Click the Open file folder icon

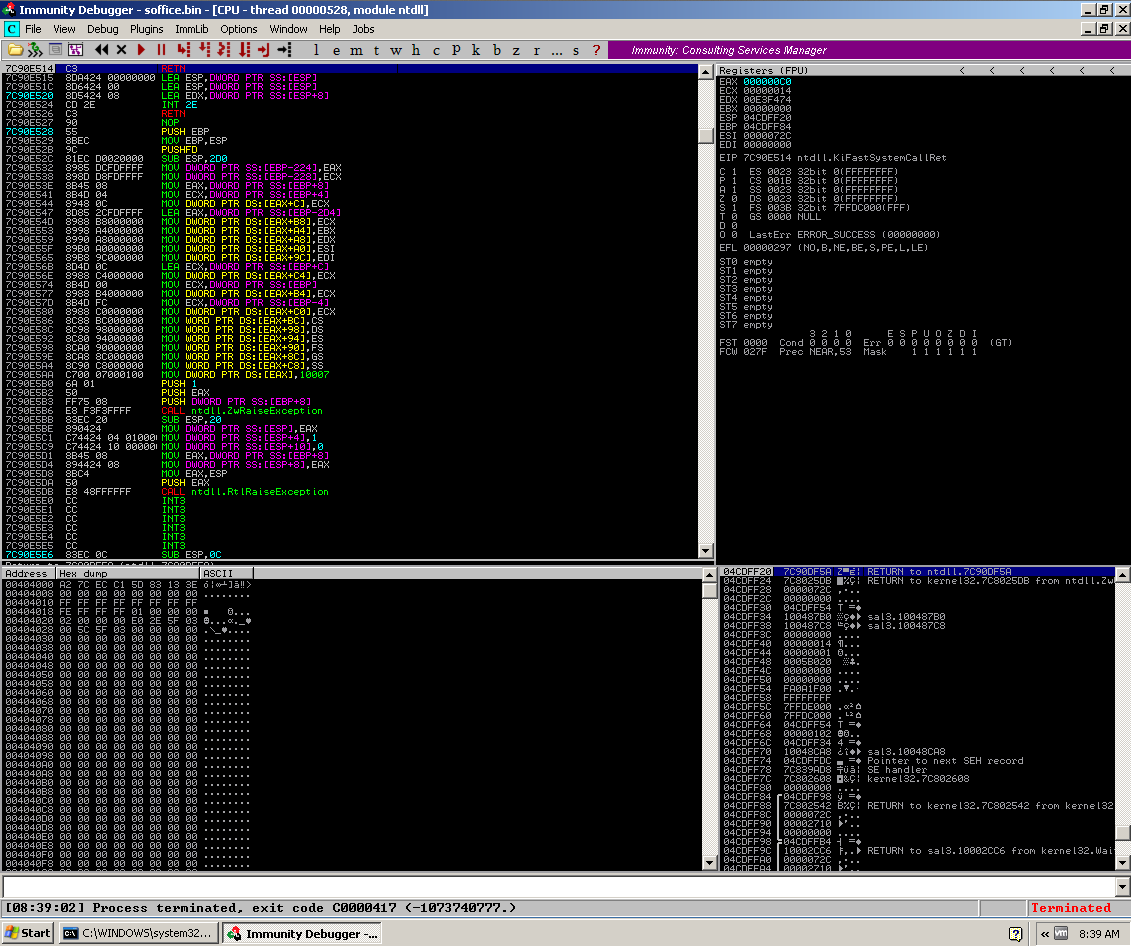point(14,50)
